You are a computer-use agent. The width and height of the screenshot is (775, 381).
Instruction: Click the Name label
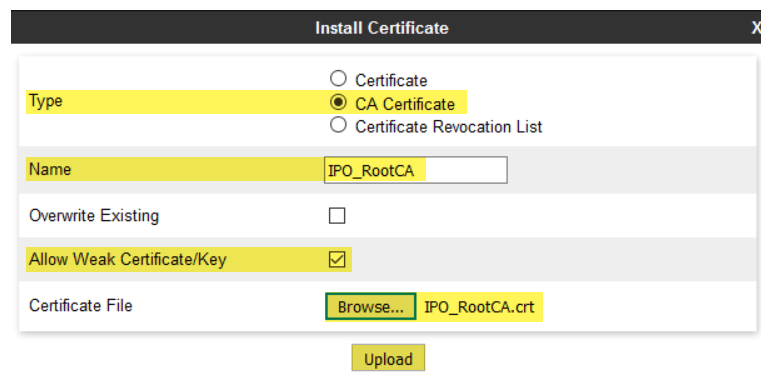pyautogui.click(x=50, y=169)
